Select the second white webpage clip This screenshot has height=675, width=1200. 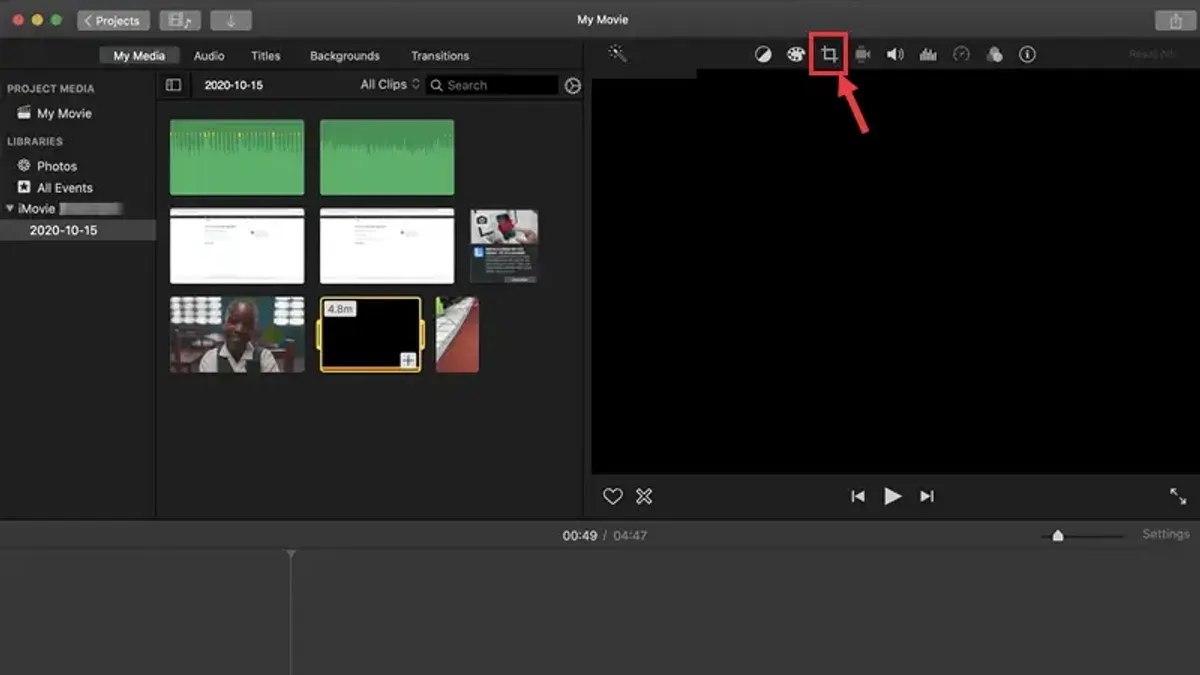[x=387, y=246]
